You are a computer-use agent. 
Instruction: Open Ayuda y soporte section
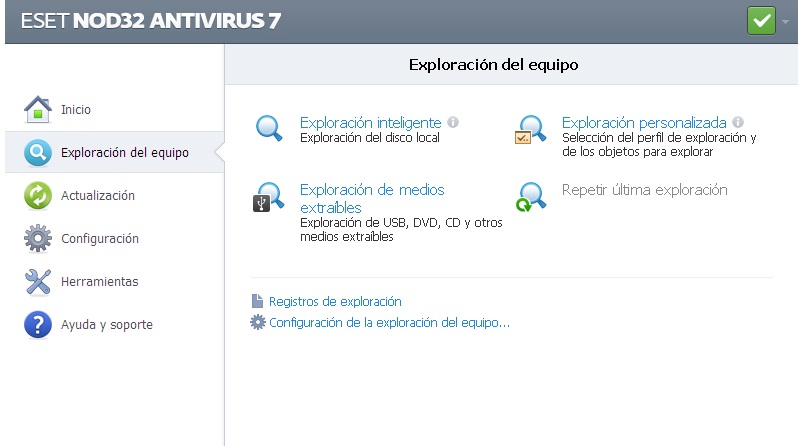[107, 325]
